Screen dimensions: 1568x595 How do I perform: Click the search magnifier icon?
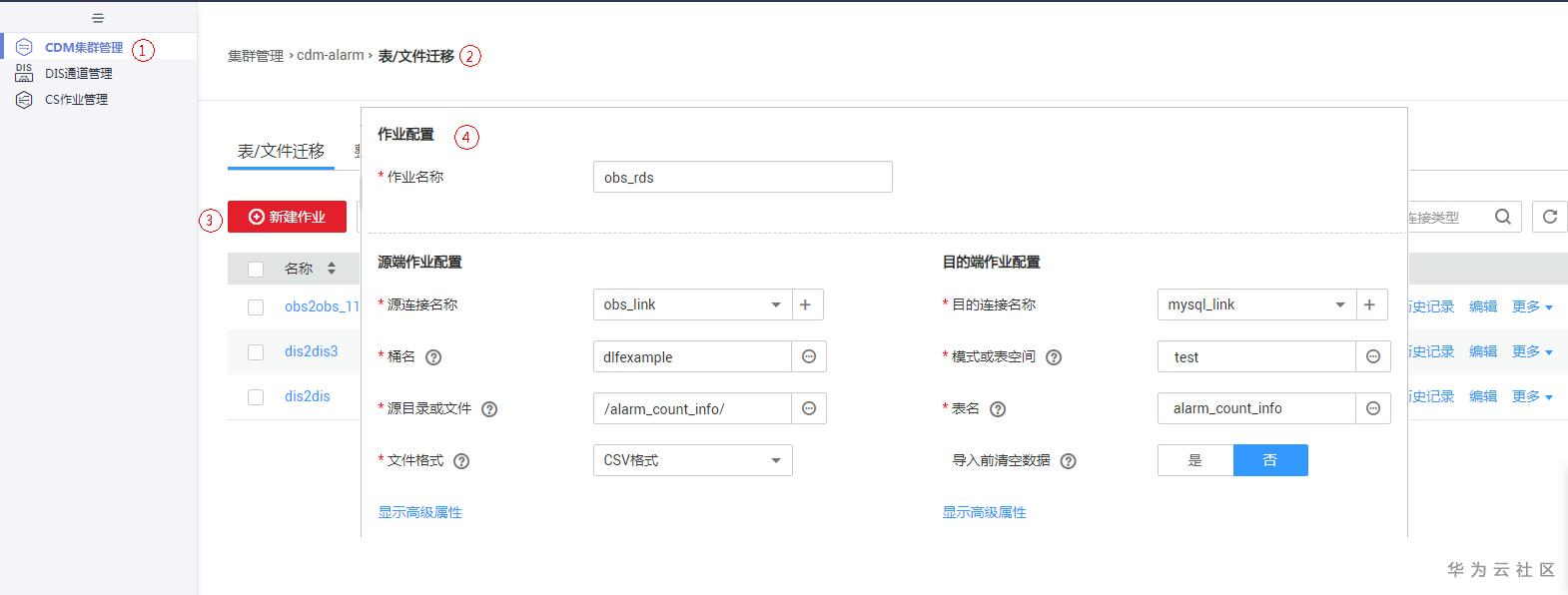point(1503,217)
